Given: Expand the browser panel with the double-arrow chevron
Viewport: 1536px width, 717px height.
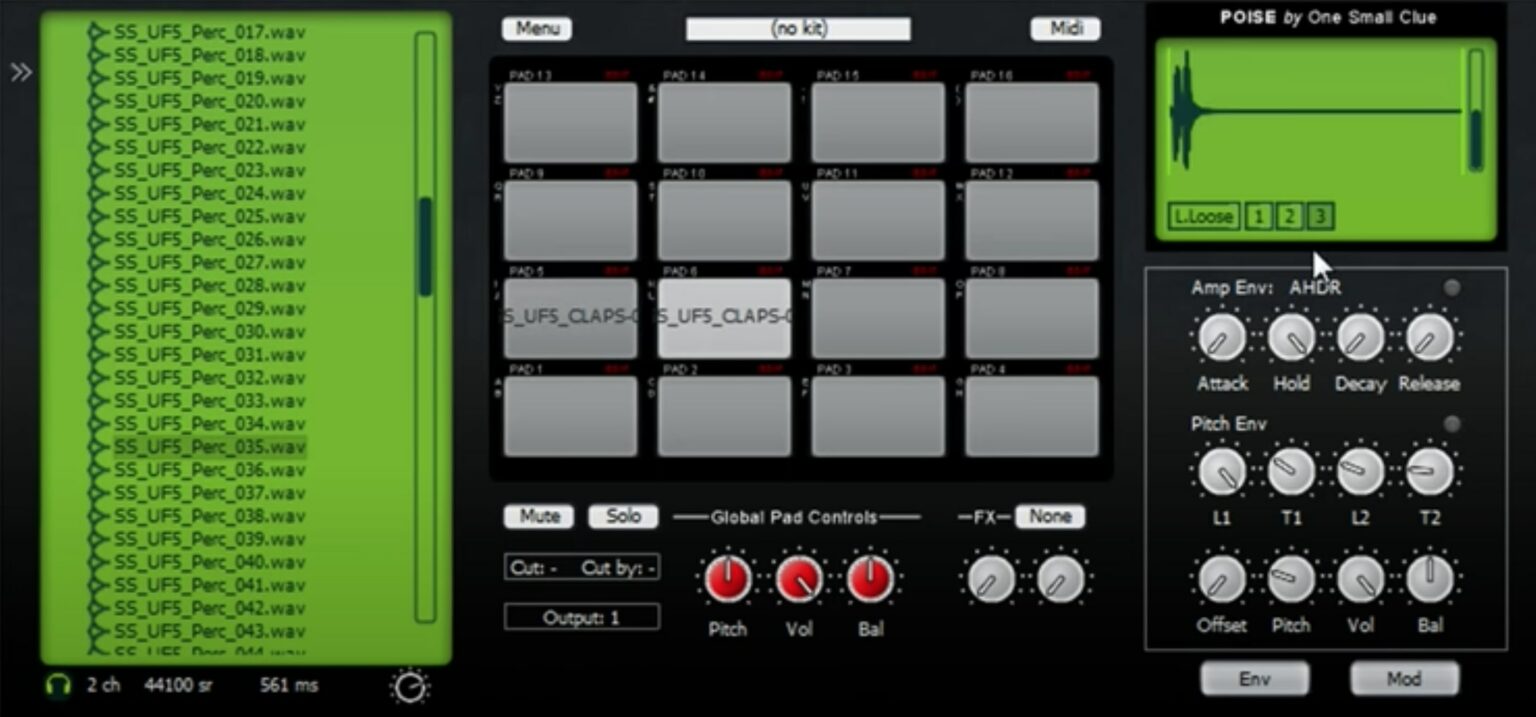Looking at the screenshot, I should [x=19, y=71].
